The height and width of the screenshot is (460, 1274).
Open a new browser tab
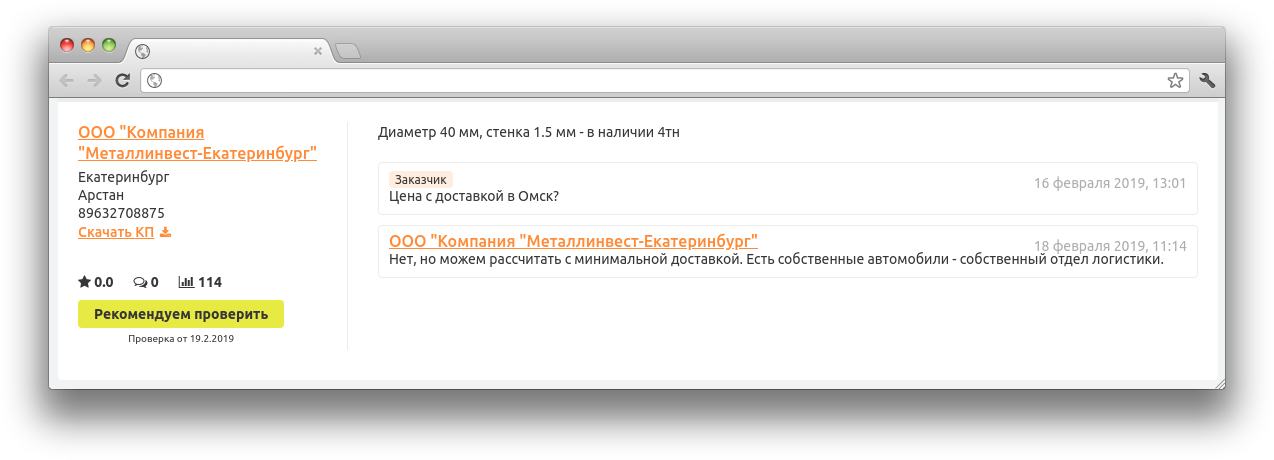pos(347,51)
